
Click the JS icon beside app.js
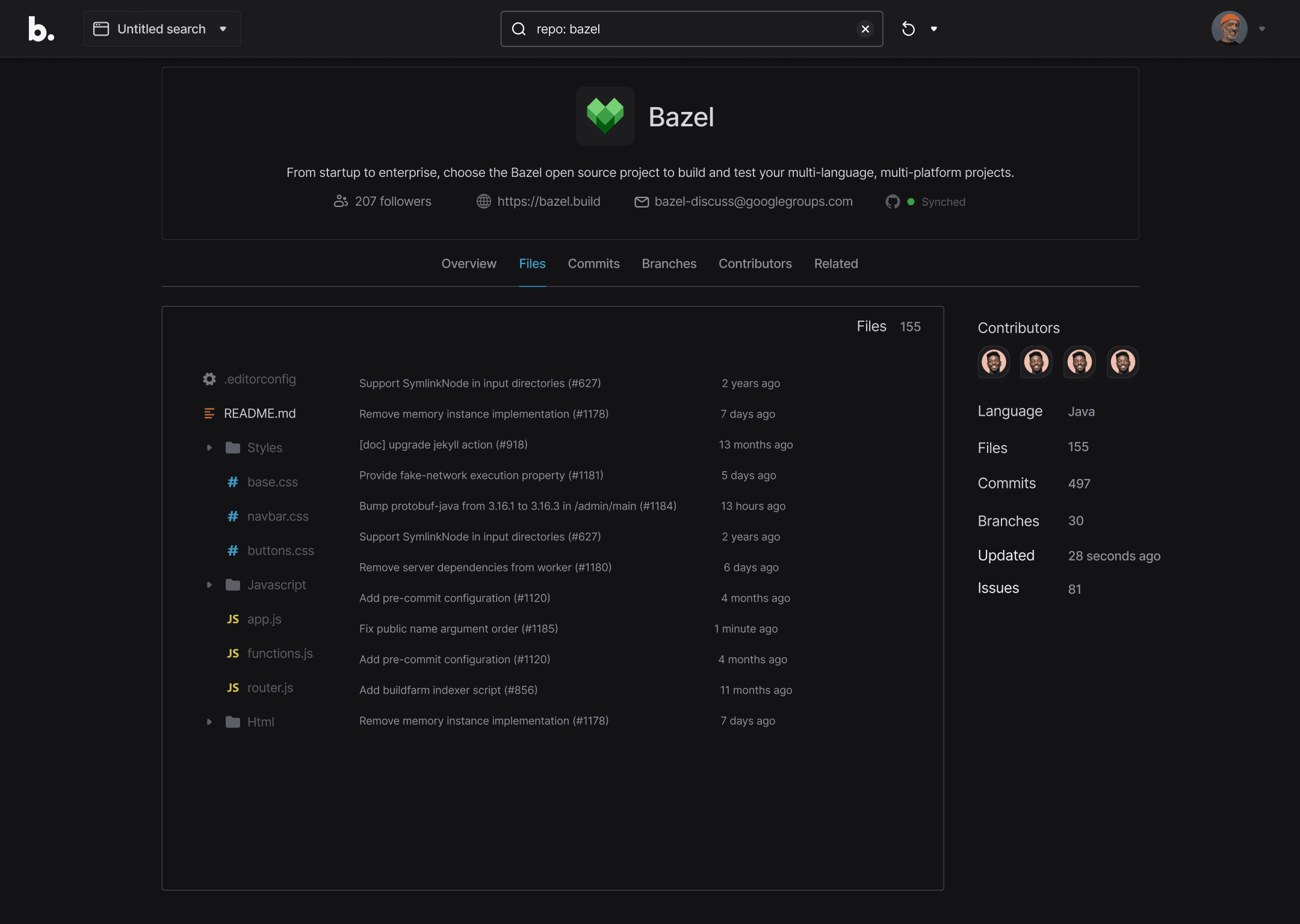233,619
